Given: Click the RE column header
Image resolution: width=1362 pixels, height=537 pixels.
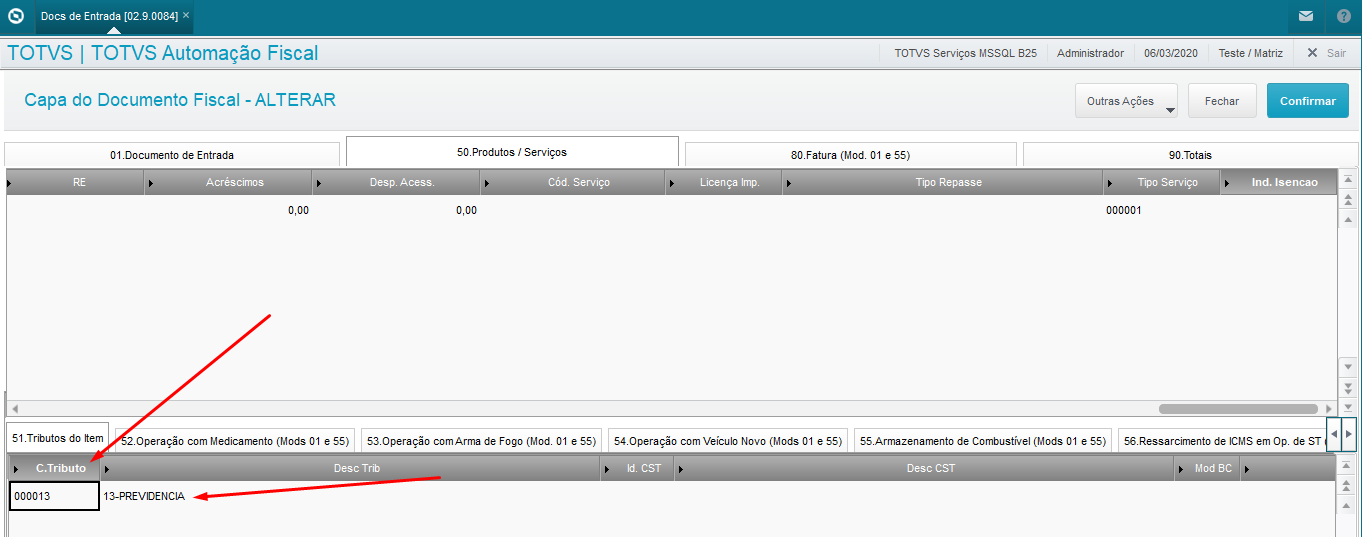Looking at the screenshot, I should [x=79, y=183].
